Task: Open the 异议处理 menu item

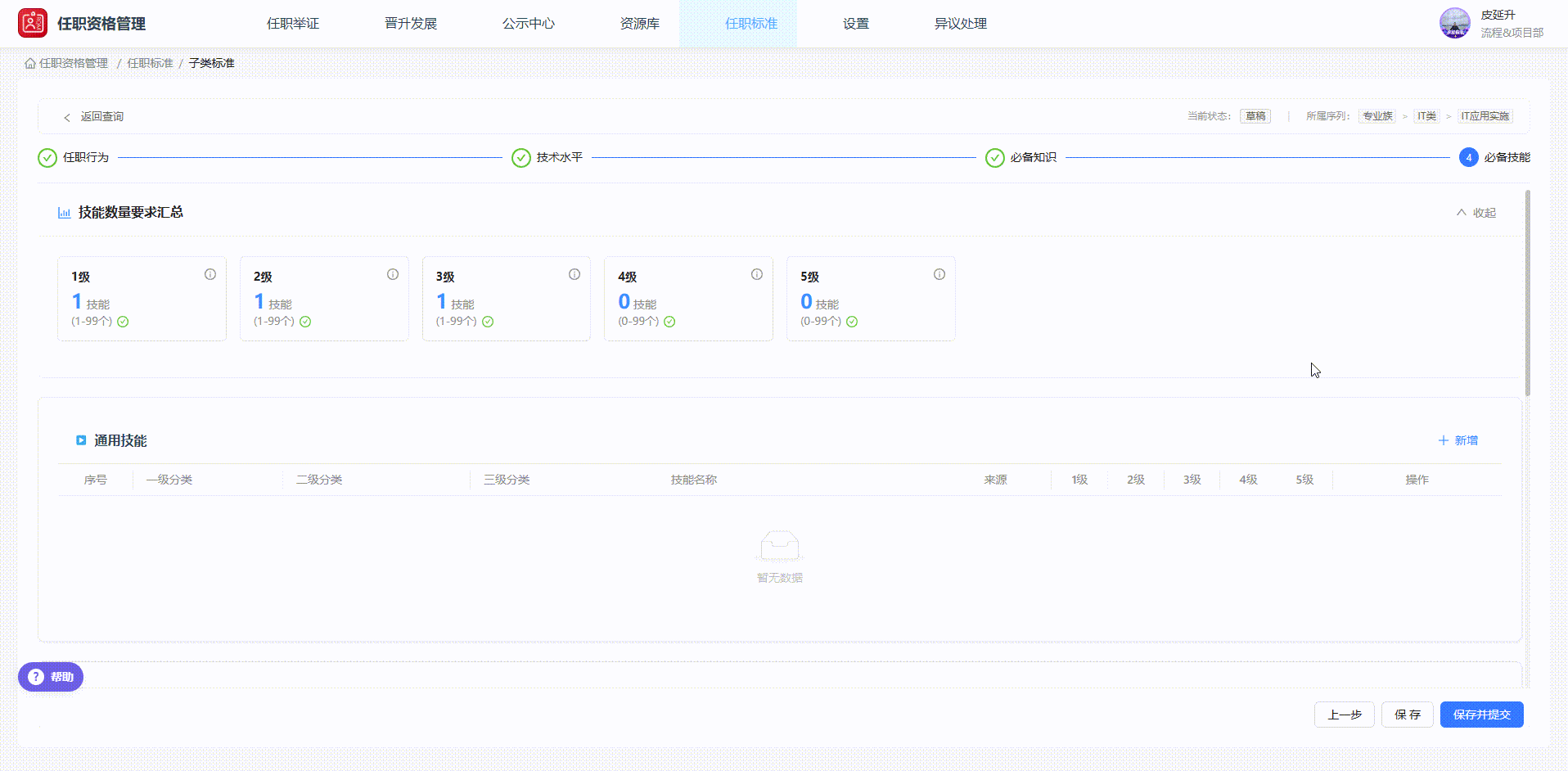Action: pyautogui.click(x=960, y=24)
